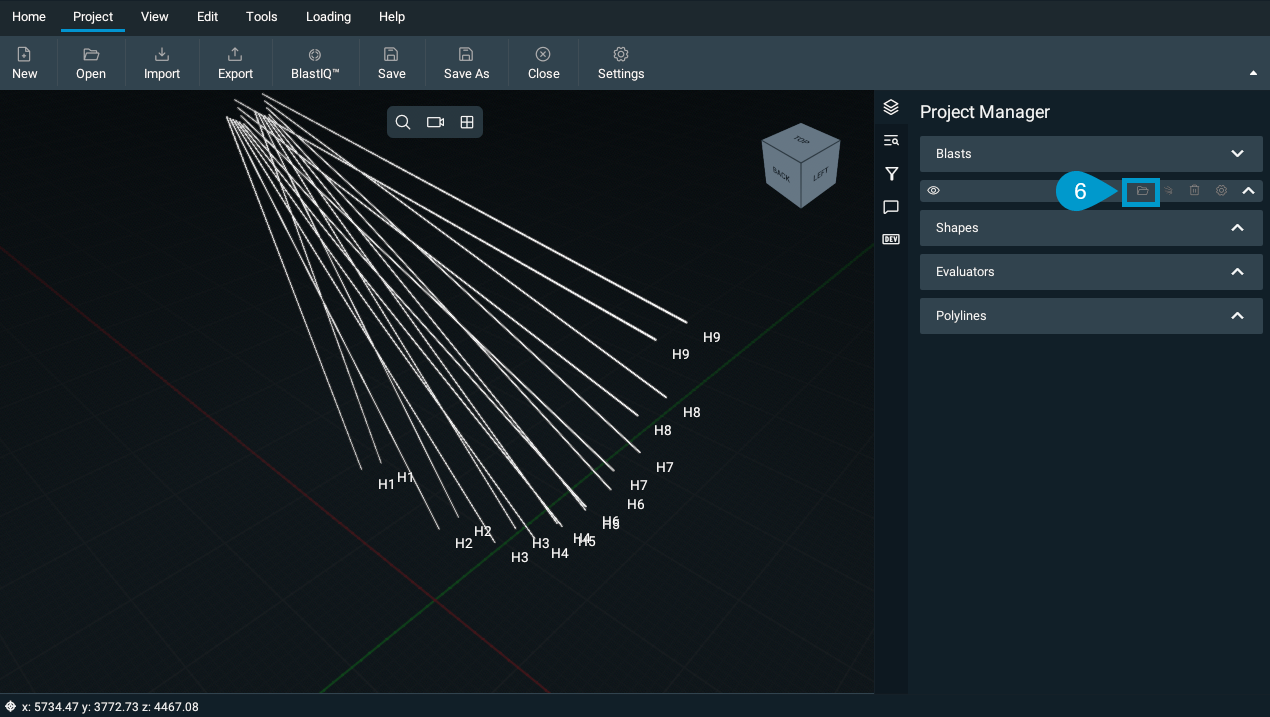Select the Project tab
The image size is (1270, 717).
coord(93,16)
